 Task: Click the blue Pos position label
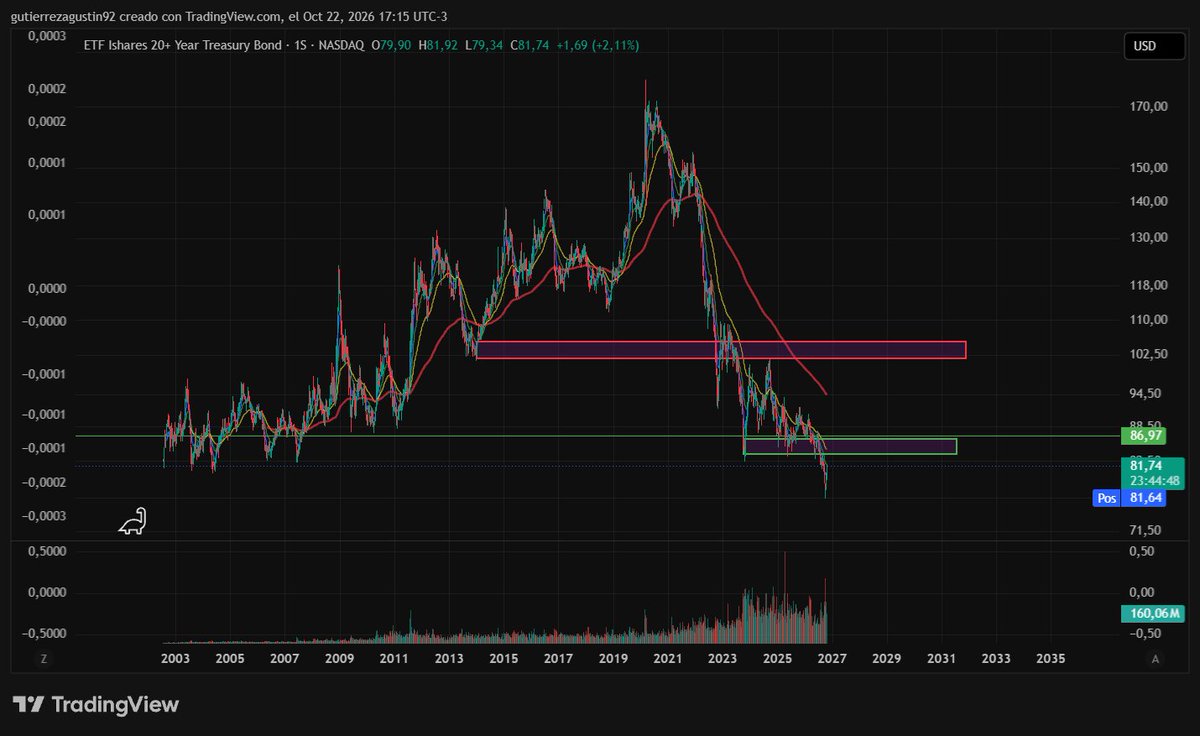tap(1106, 497)
